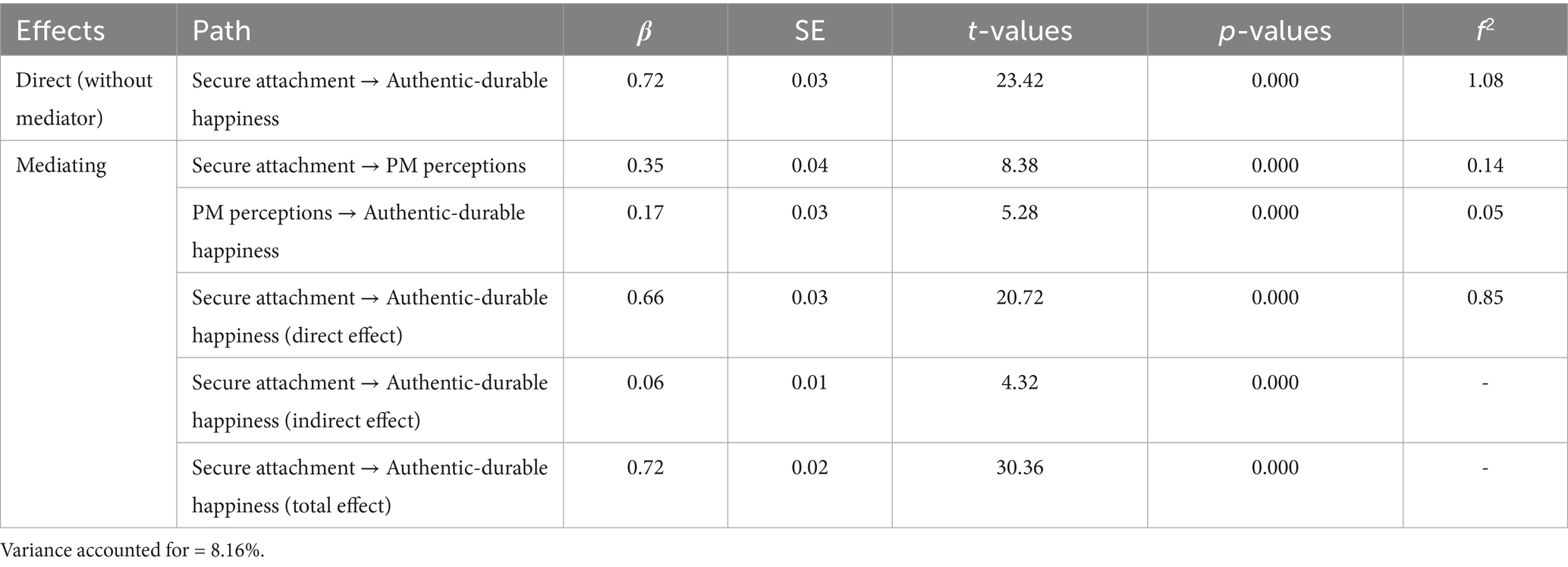Click the f² column header
The width and height of the screenshot is (1568, 567).
point(1485,30)
